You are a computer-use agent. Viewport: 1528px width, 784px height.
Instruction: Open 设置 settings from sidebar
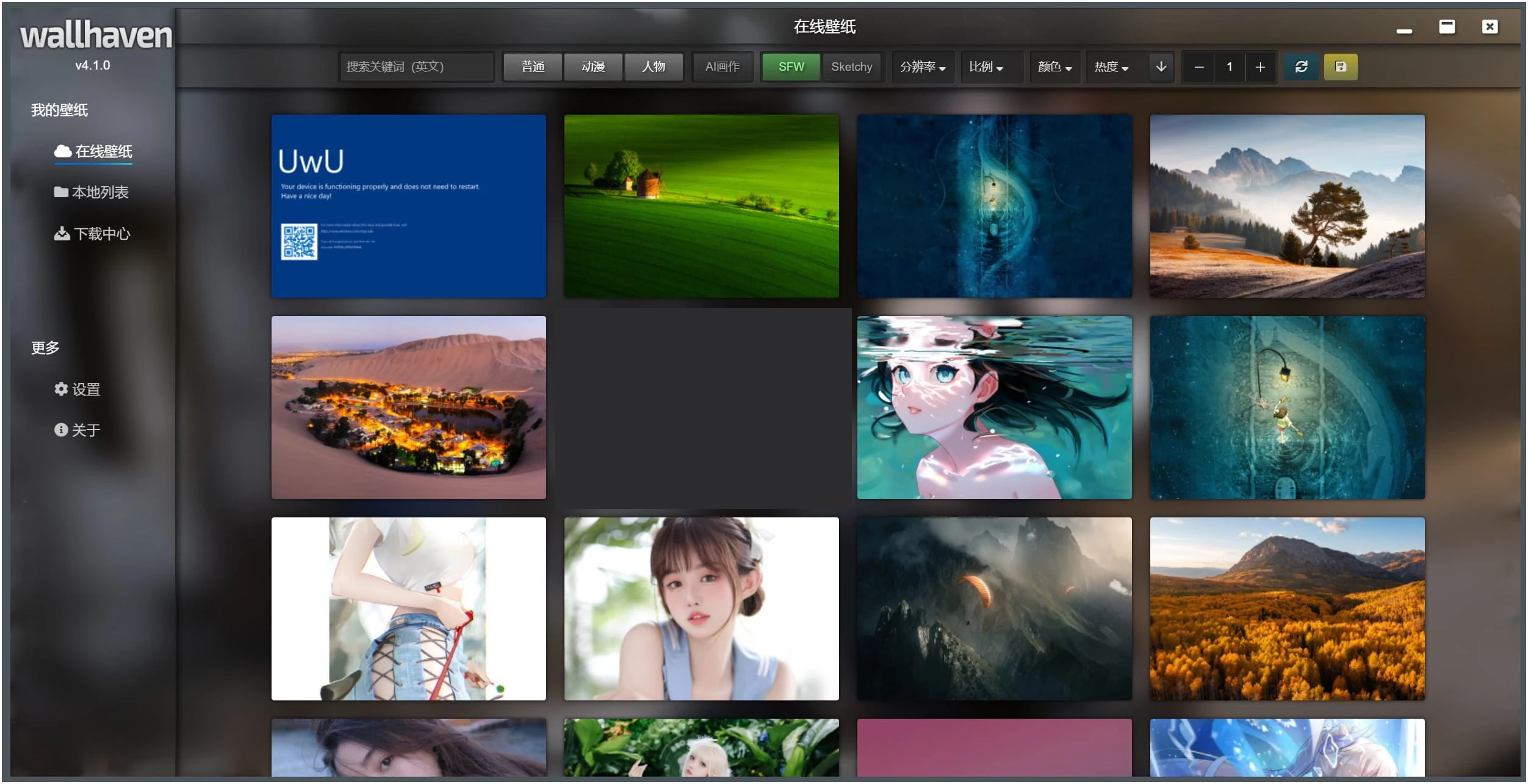[77, 389]
